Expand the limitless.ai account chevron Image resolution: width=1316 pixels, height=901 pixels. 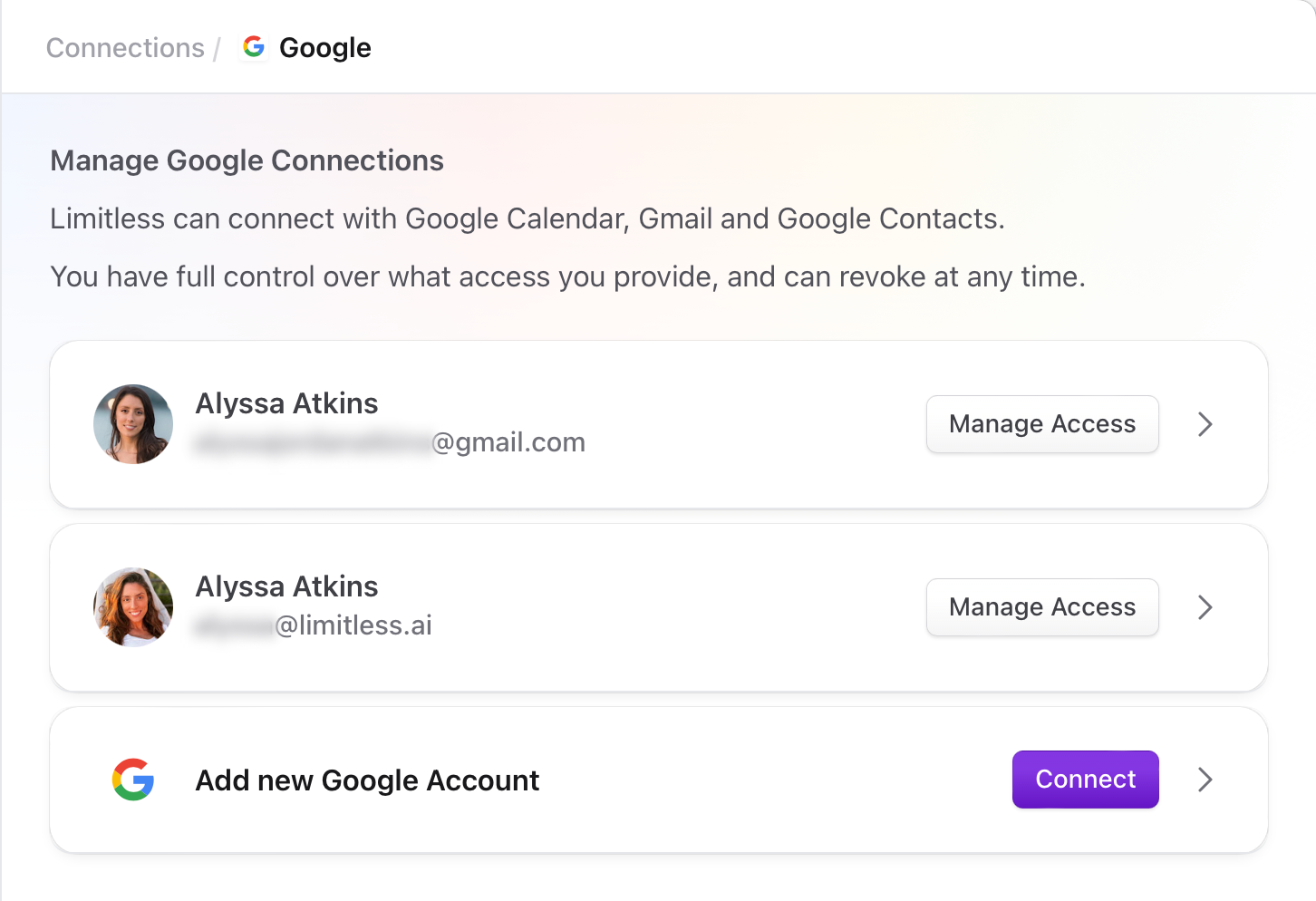[1205, 607]
